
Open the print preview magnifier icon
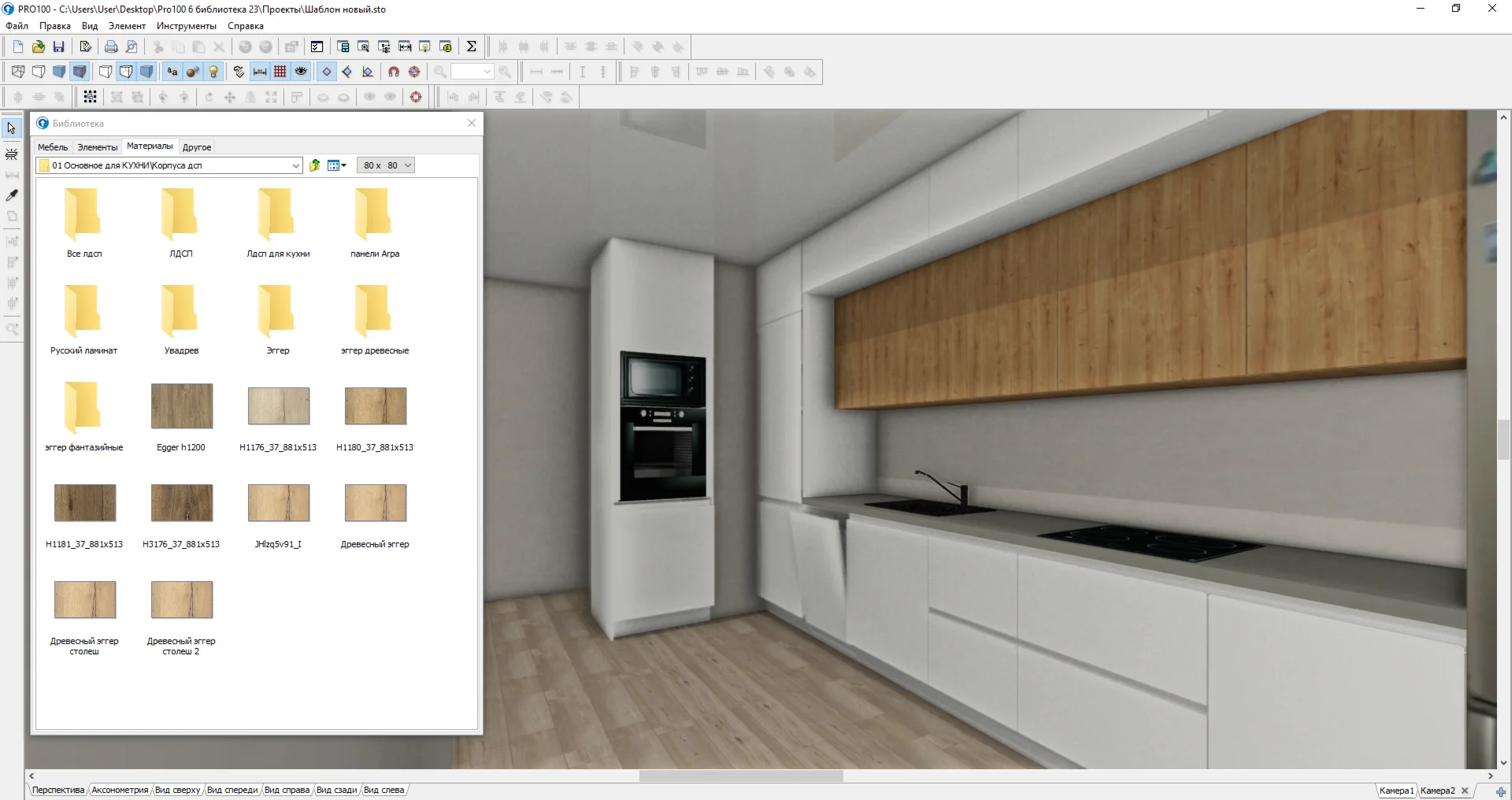[132, 46]
